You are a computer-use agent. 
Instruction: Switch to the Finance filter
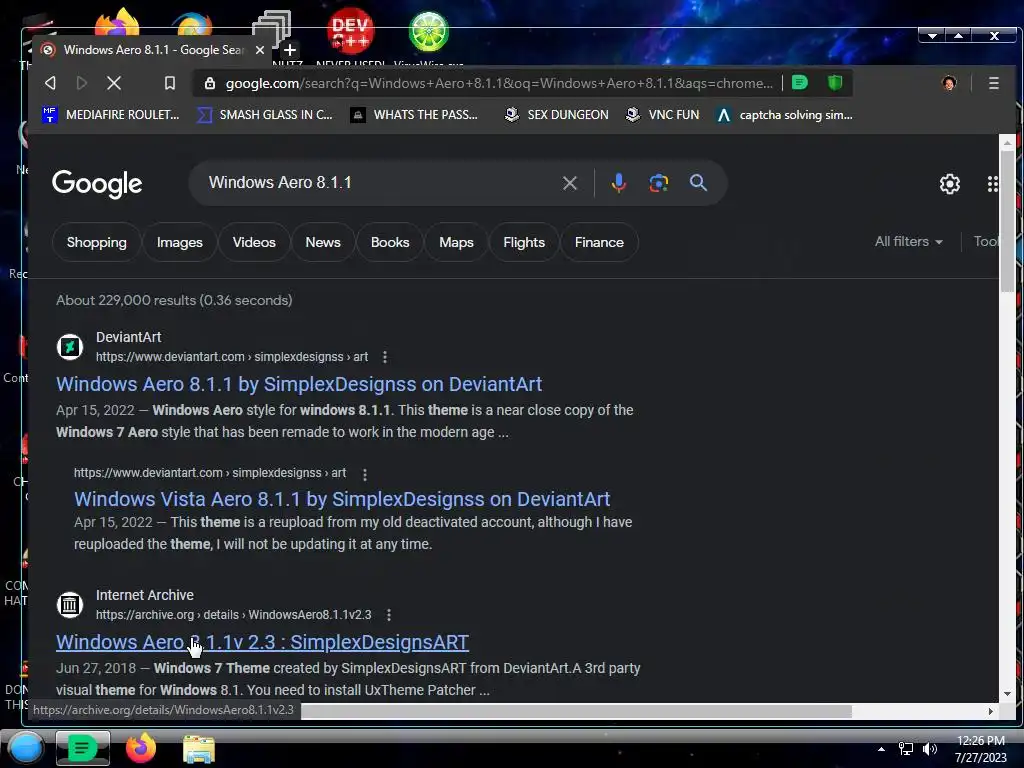(x=599, y=242)
